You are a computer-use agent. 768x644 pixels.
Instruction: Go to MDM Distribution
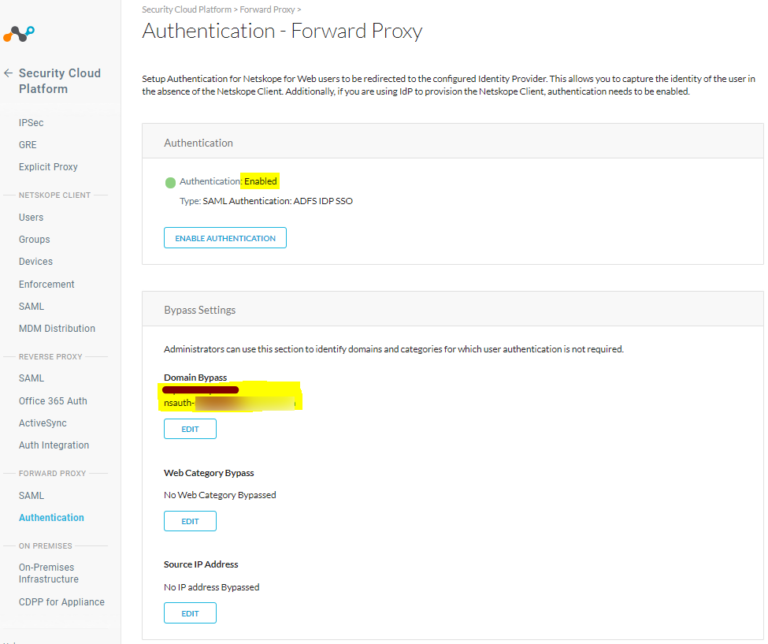[x=57, y=328]
